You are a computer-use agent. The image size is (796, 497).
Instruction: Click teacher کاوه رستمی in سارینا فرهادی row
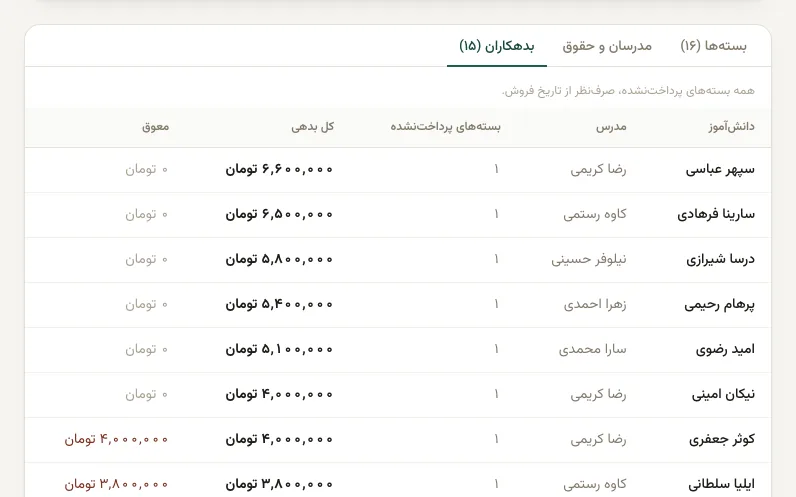(594, 215)
